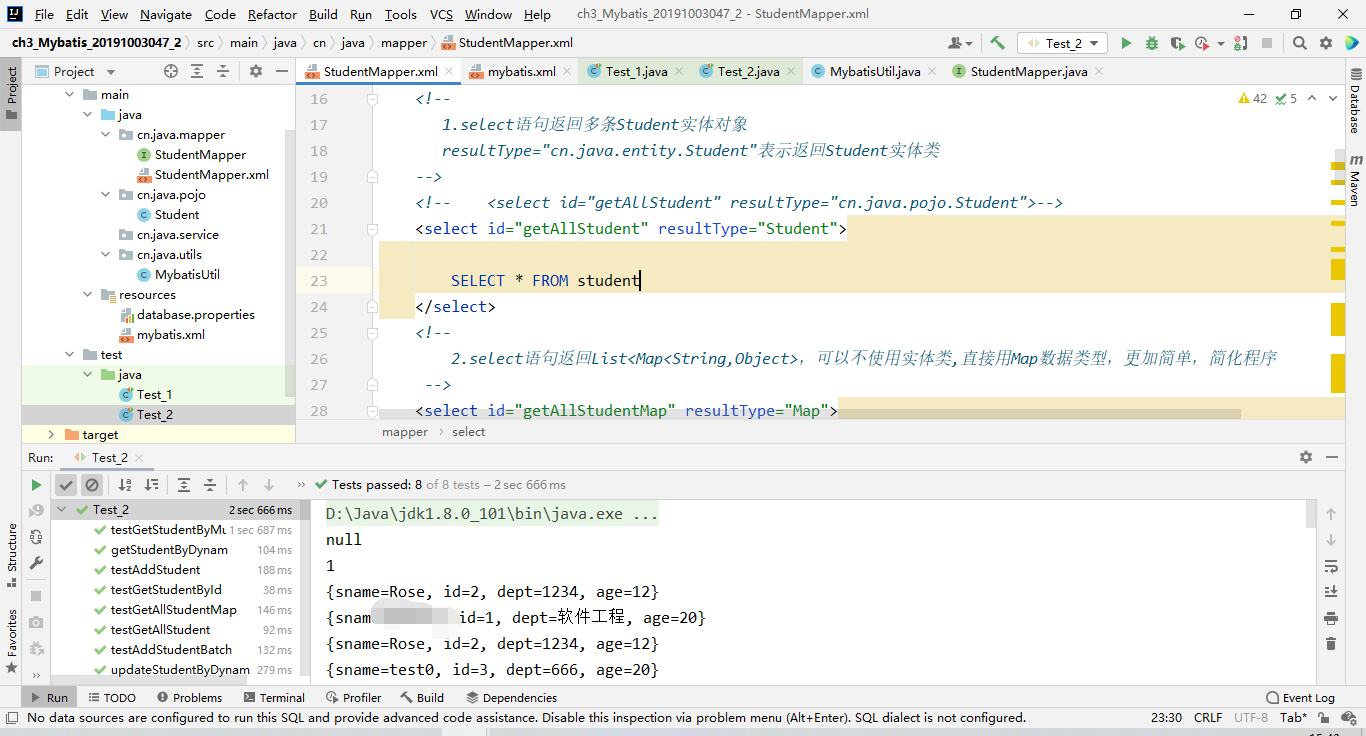Clear console with trash icon

1331,644
